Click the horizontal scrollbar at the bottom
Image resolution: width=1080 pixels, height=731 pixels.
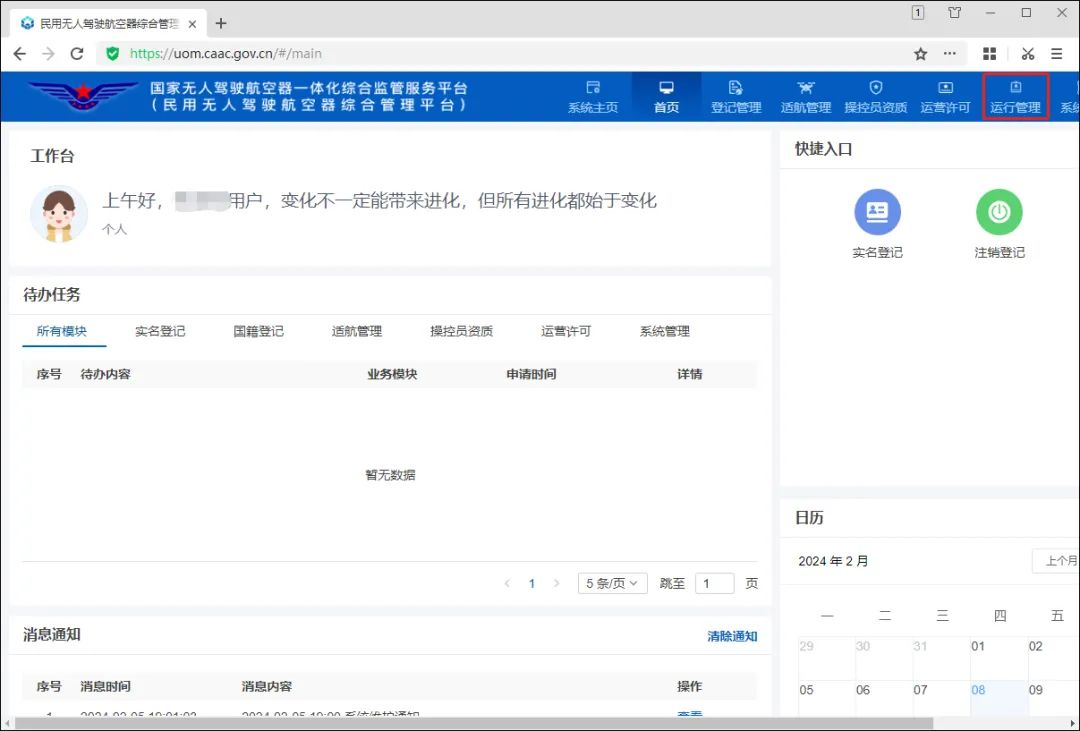pyautogui.click(x=470, y=723)
